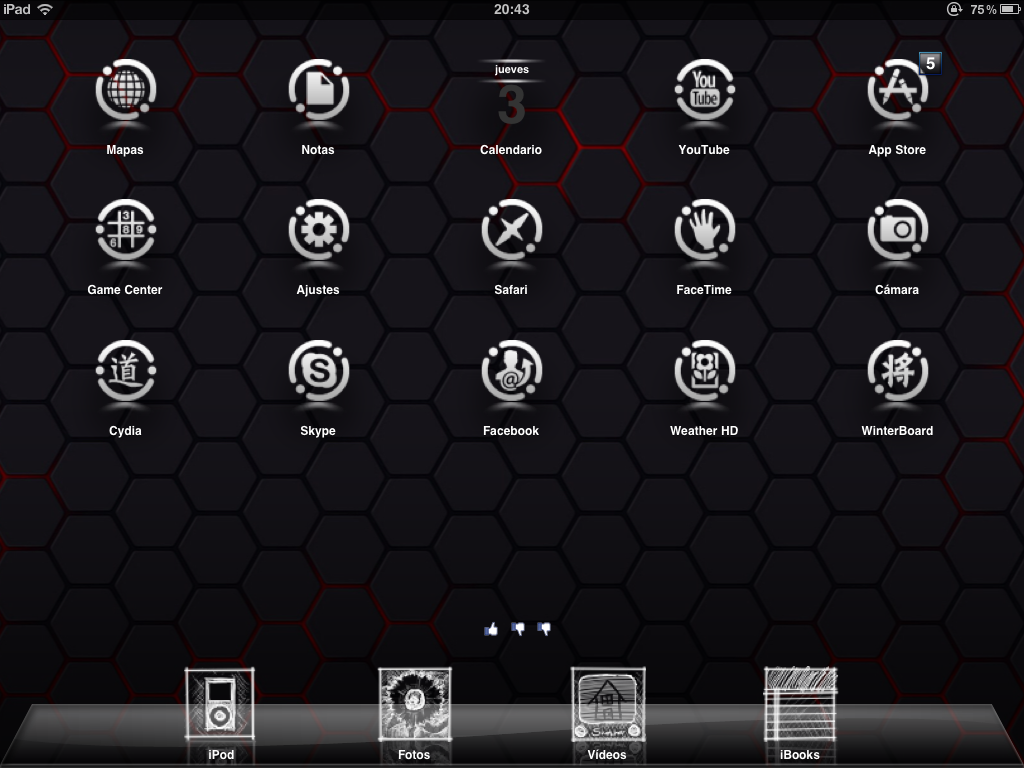Tap the 75 % battery percentage
Image resolution: width=1024 pixels, height=768 pixels.
[983, 9]
